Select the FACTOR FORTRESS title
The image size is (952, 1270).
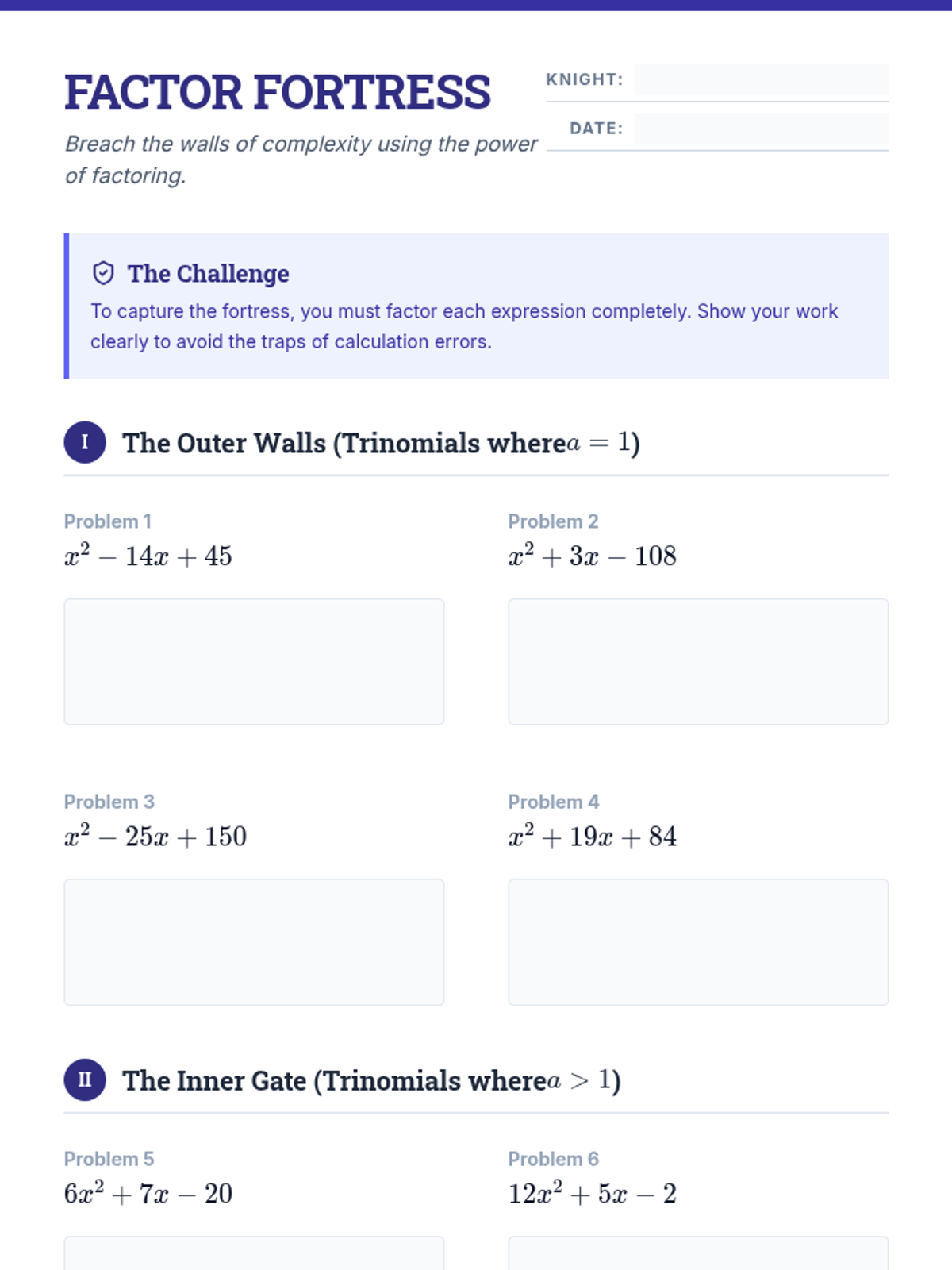tap(278, 92)
